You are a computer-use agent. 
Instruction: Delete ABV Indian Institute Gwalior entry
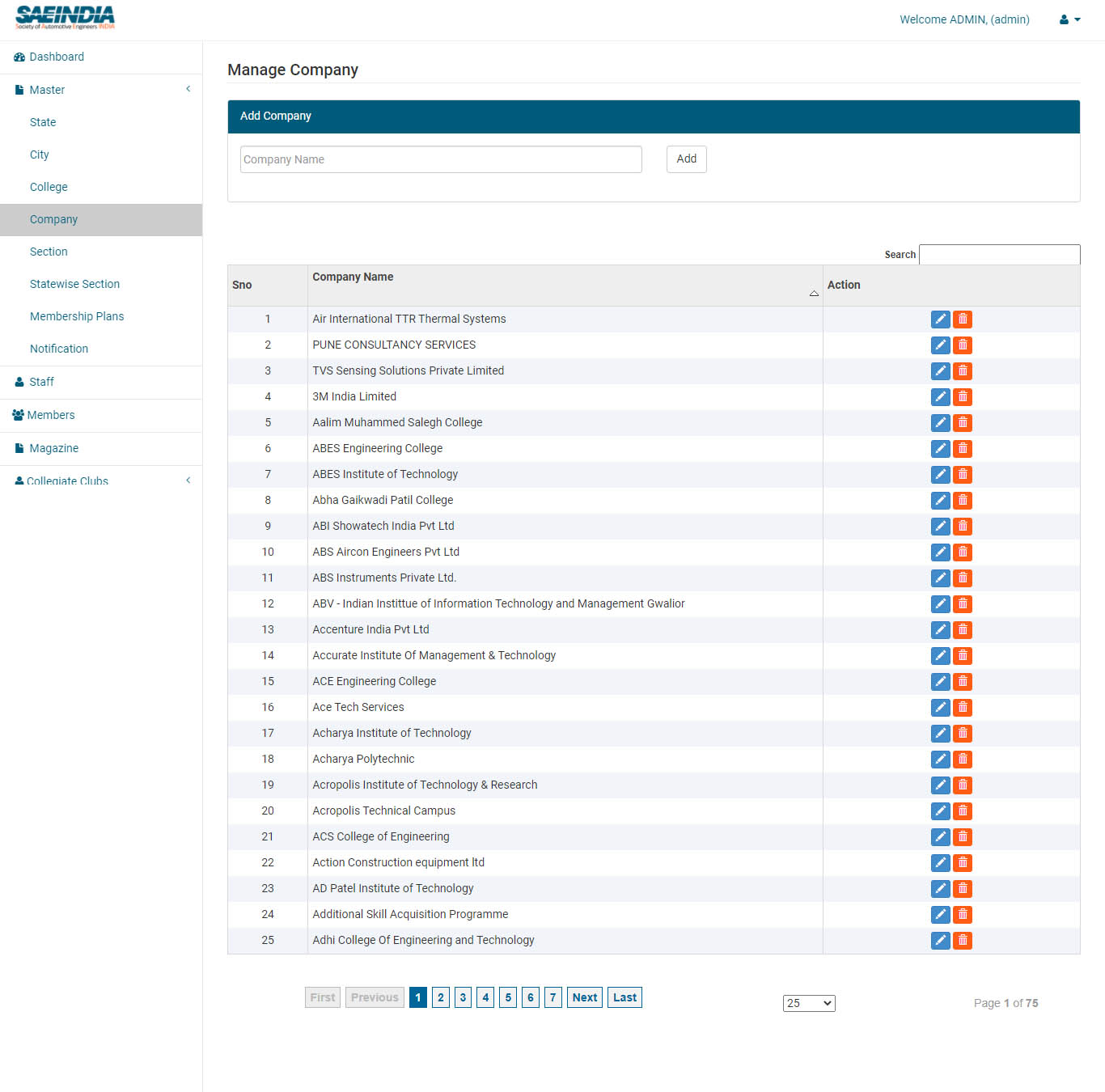[x=963, y=603]
